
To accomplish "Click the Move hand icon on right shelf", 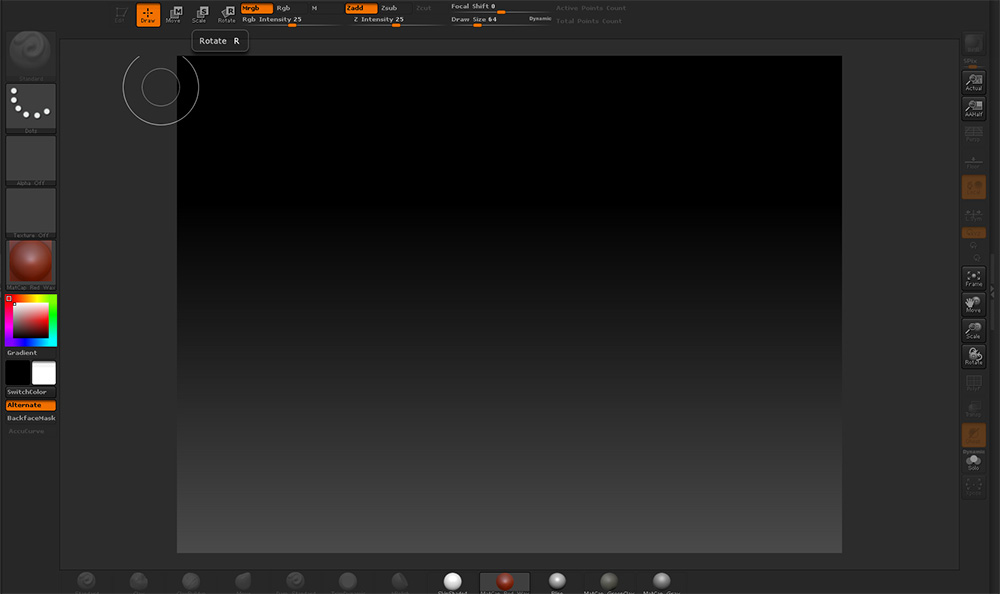I will tap(974, 304).
